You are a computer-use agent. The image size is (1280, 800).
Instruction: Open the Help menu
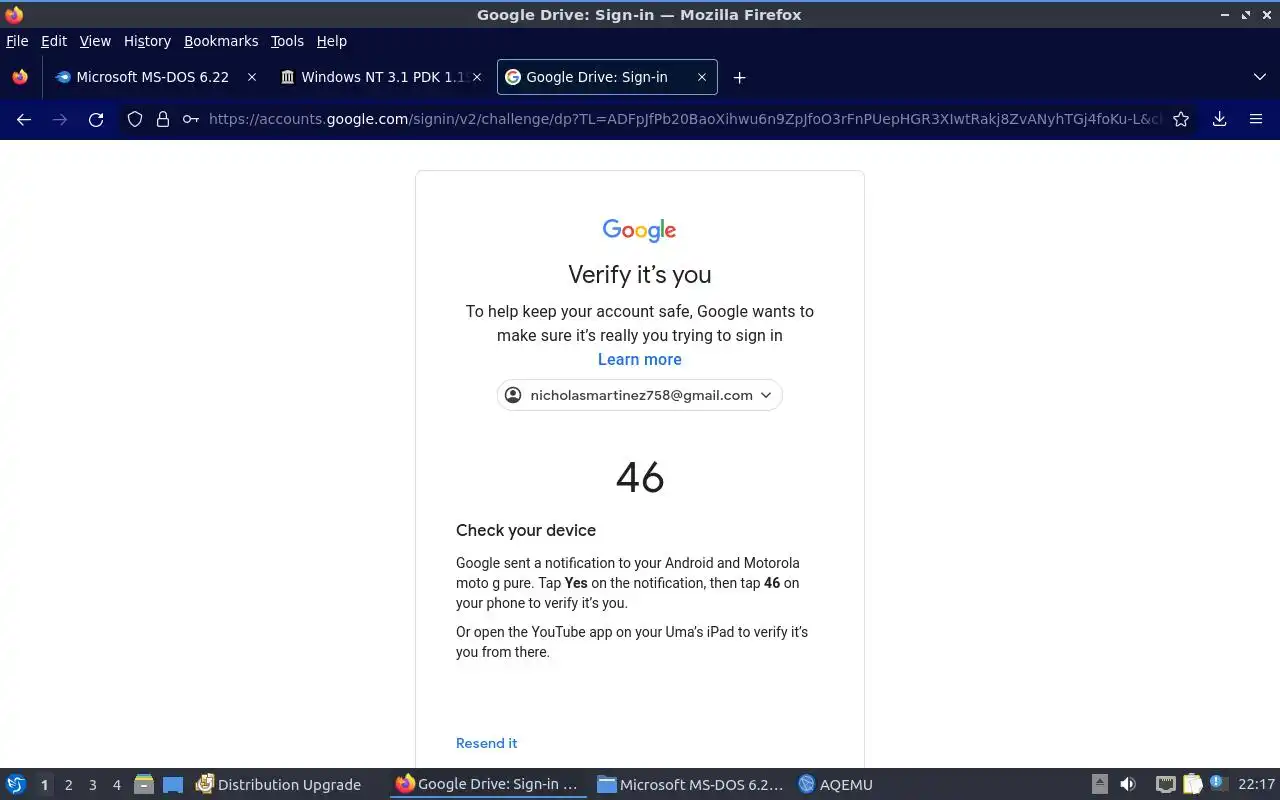tap(331, 41)
